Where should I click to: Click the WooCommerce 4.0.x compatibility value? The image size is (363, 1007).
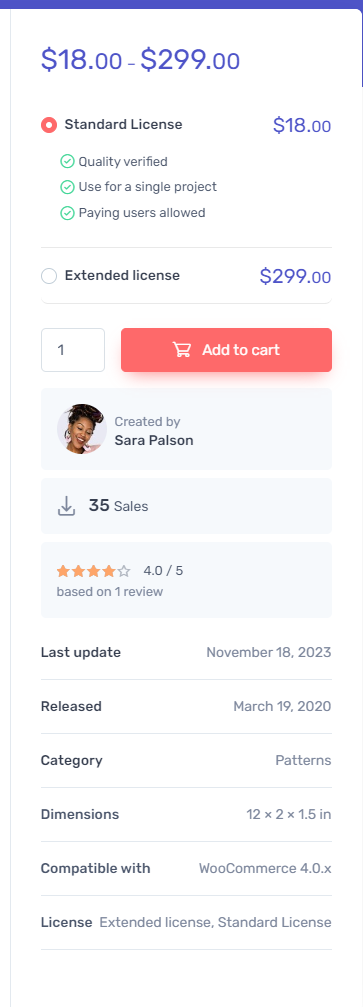coord(265,868)
